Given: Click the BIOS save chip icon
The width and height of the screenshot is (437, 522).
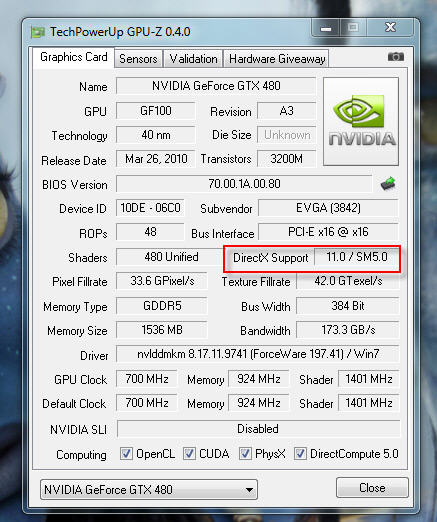Looking at the screenshot, I should (x=388, y=184).
